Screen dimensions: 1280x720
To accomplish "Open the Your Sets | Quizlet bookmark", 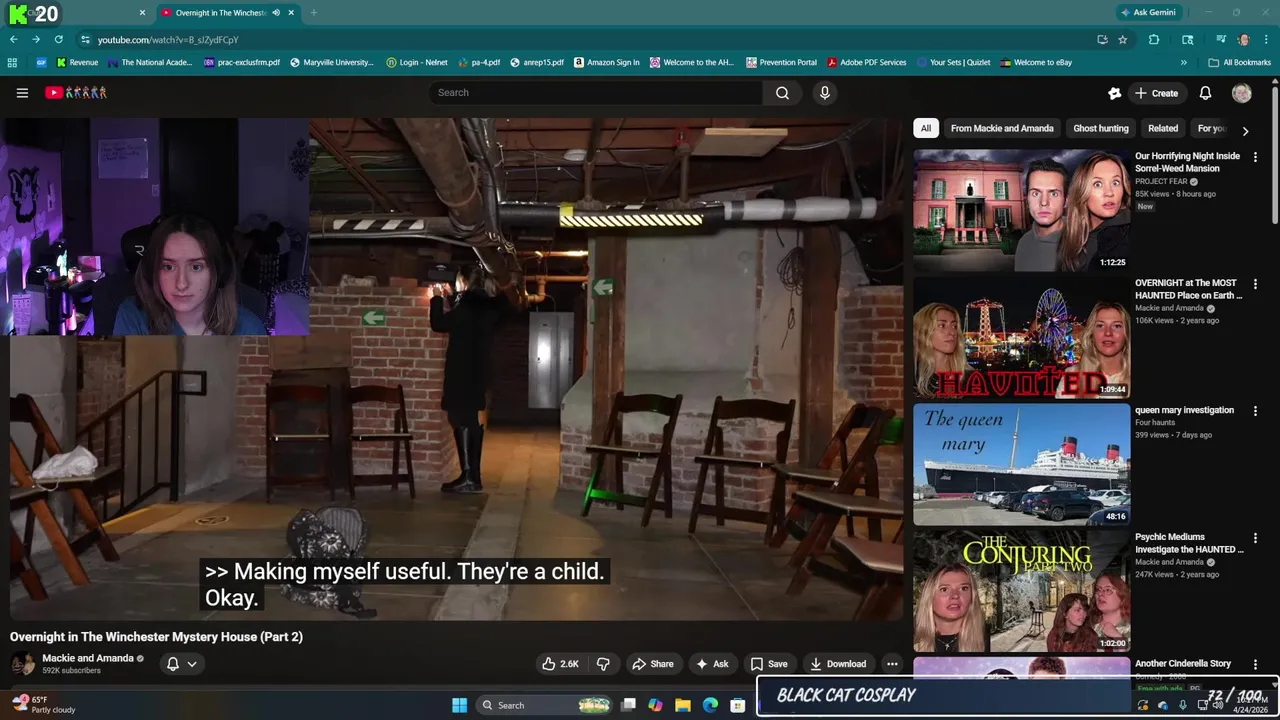I will (x=953, y=62).
